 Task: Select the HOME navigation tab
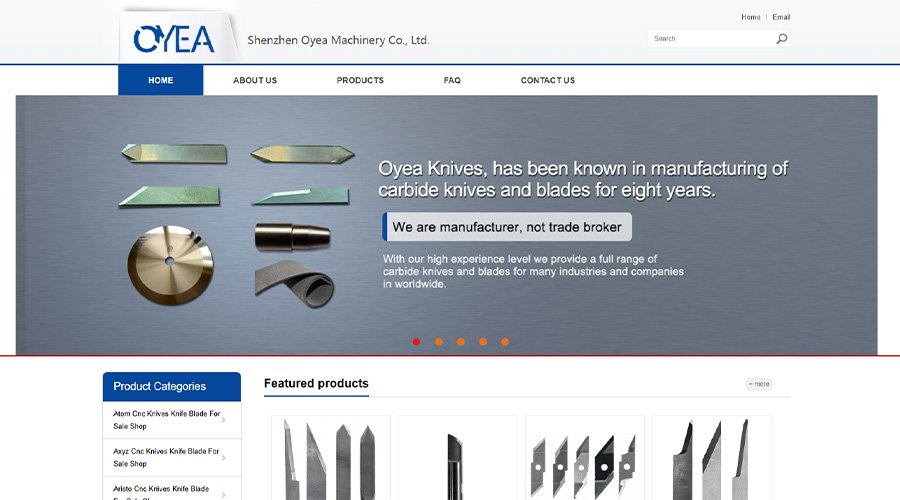tap(161, 80)
